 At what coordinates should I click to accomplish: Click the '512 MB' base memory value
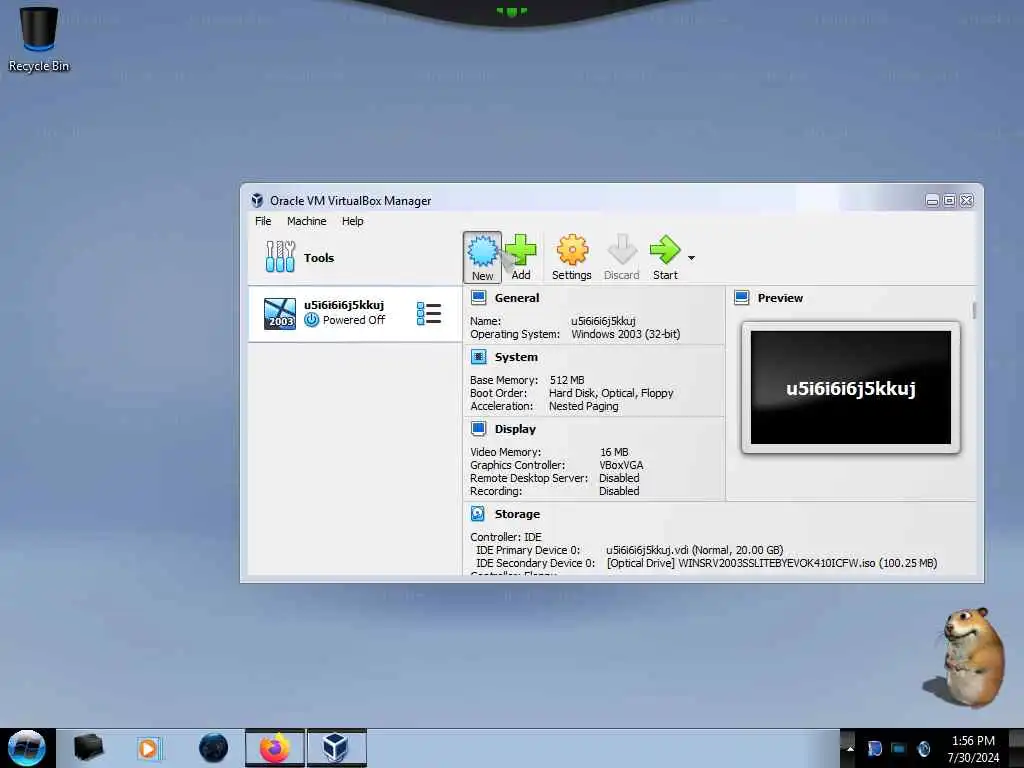pos(567,380)
